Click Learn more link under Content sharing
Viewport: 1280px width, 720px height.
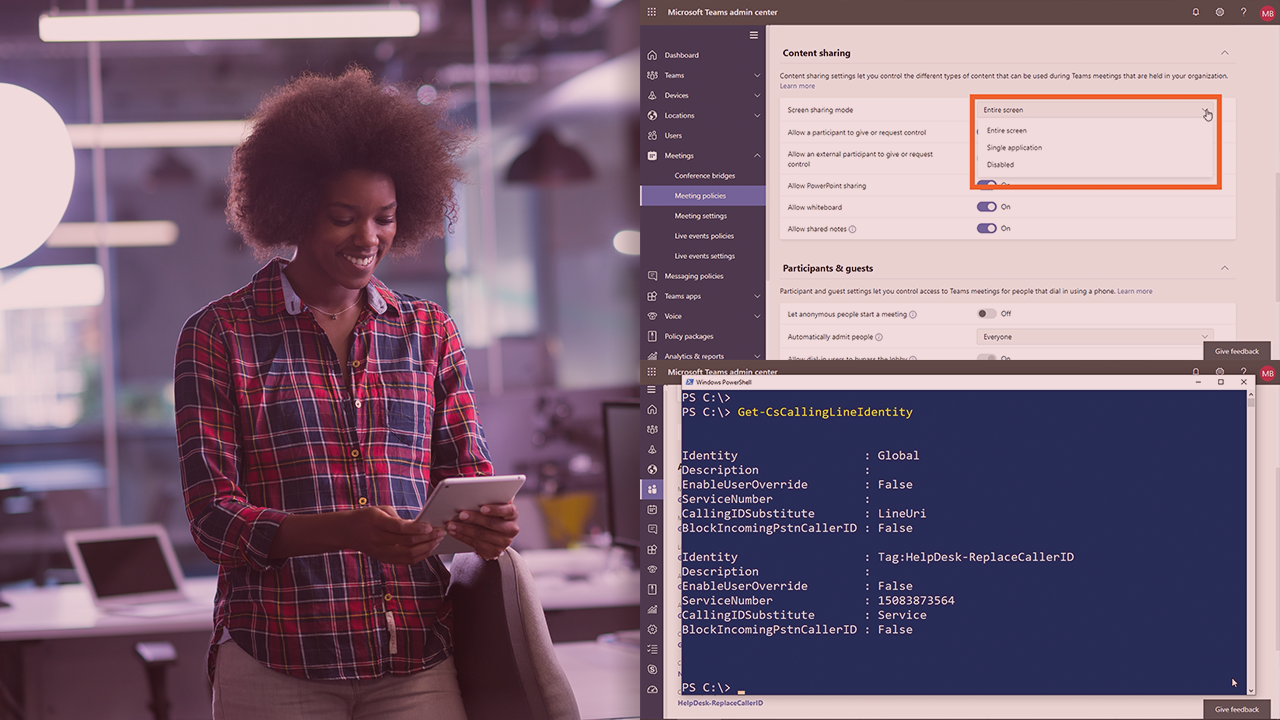797,86
